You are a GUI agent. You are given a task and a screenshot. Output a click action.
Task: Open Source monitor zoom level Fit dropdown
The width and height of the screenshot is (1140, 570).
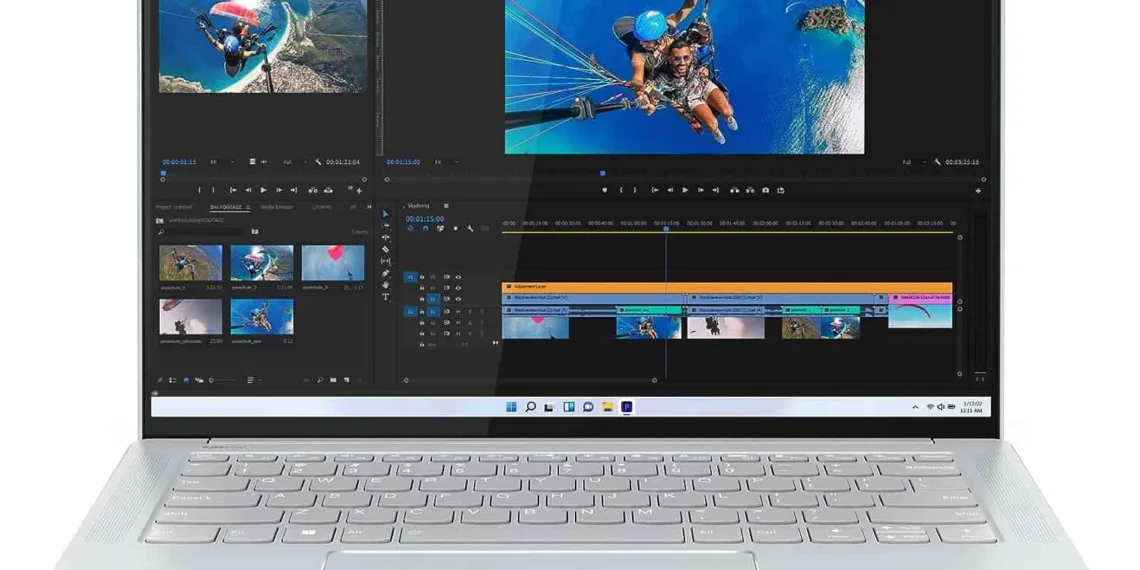215,161
